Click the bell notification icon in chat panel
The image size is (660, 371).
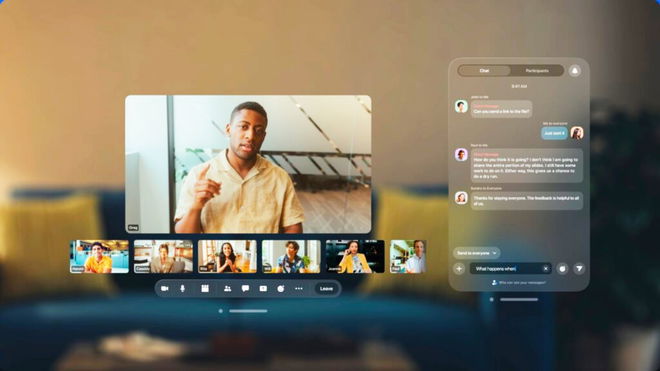(x=575, y=71)
